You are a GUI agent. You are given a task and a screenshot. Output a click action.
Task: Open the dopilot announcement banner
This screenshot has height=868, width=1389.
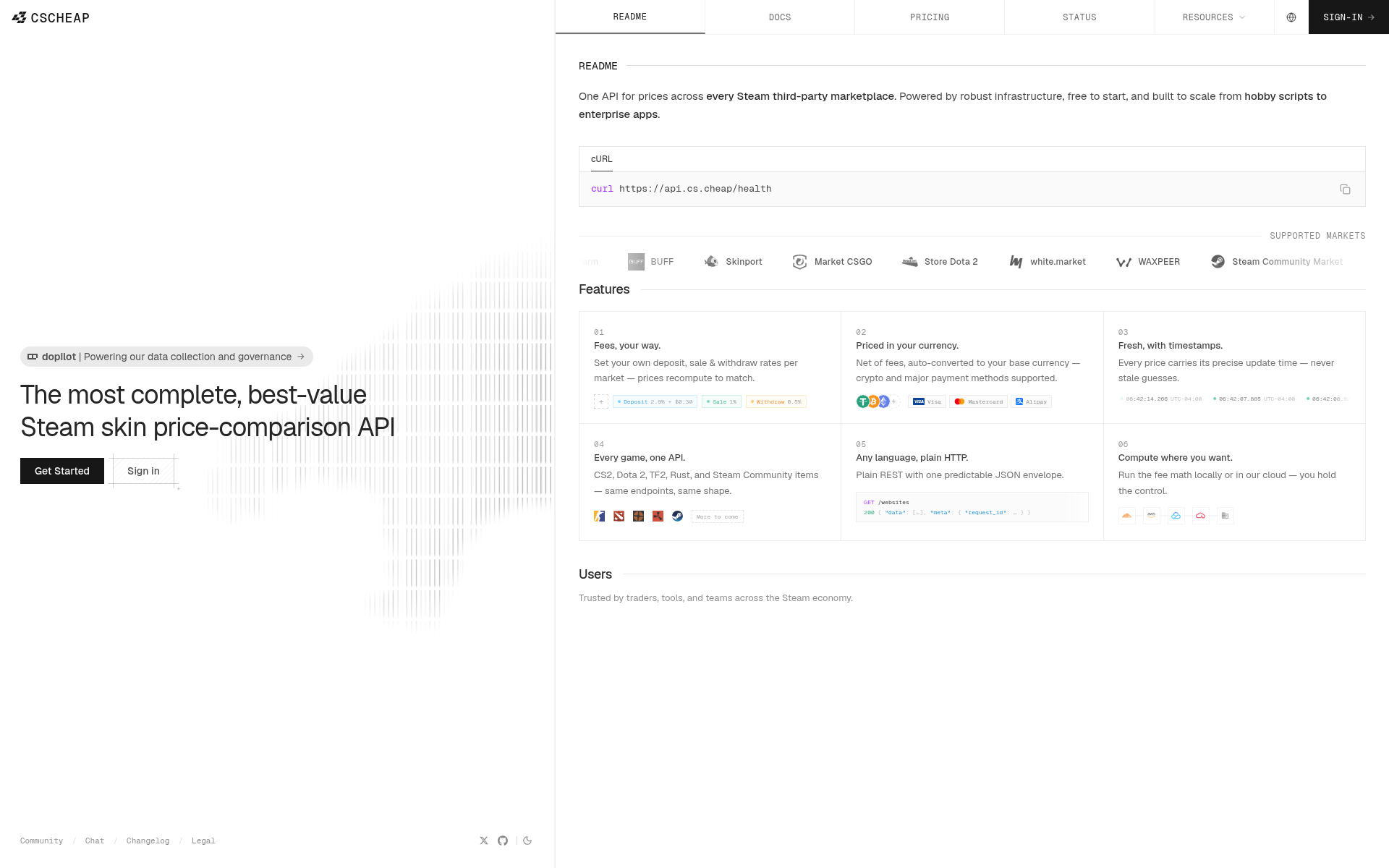pos(166,357)
